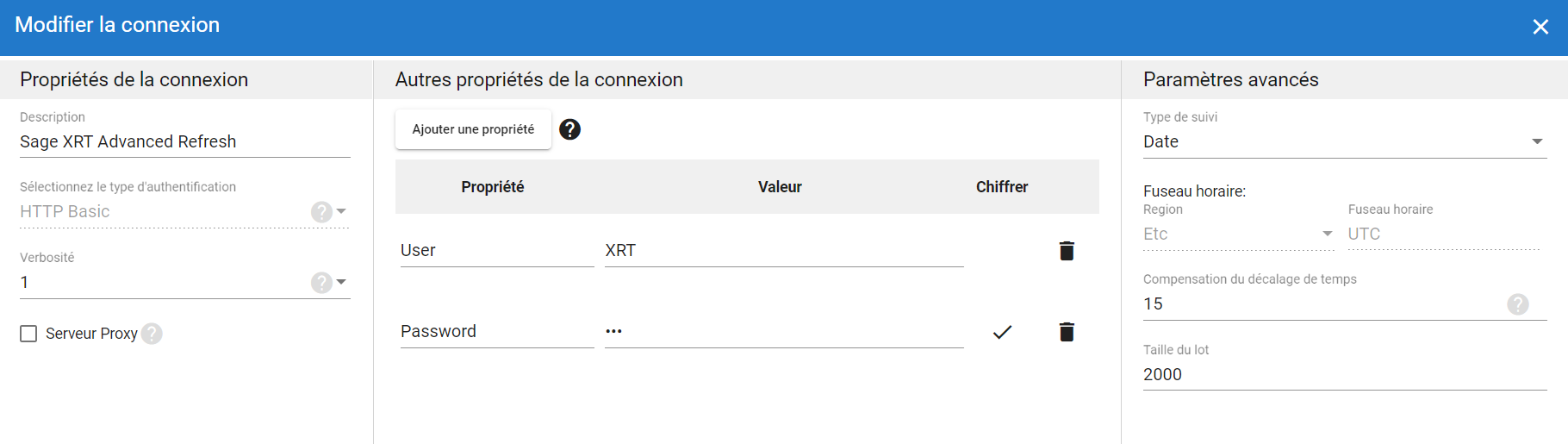Screen dimensions: 1568x444
Task: Click the Password value field
Action: click(783, 332)
